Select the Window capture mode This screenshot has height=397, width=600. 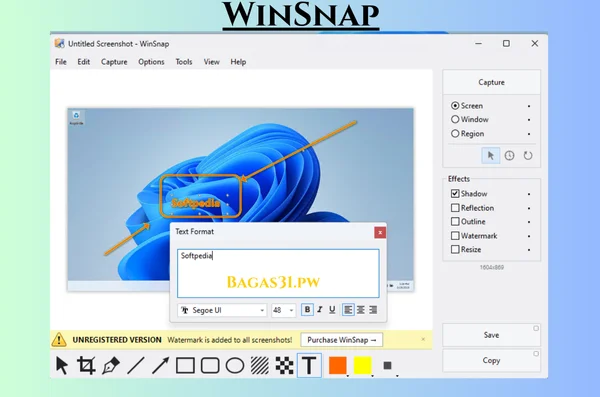pyautogui.click(x=470, y=119)
